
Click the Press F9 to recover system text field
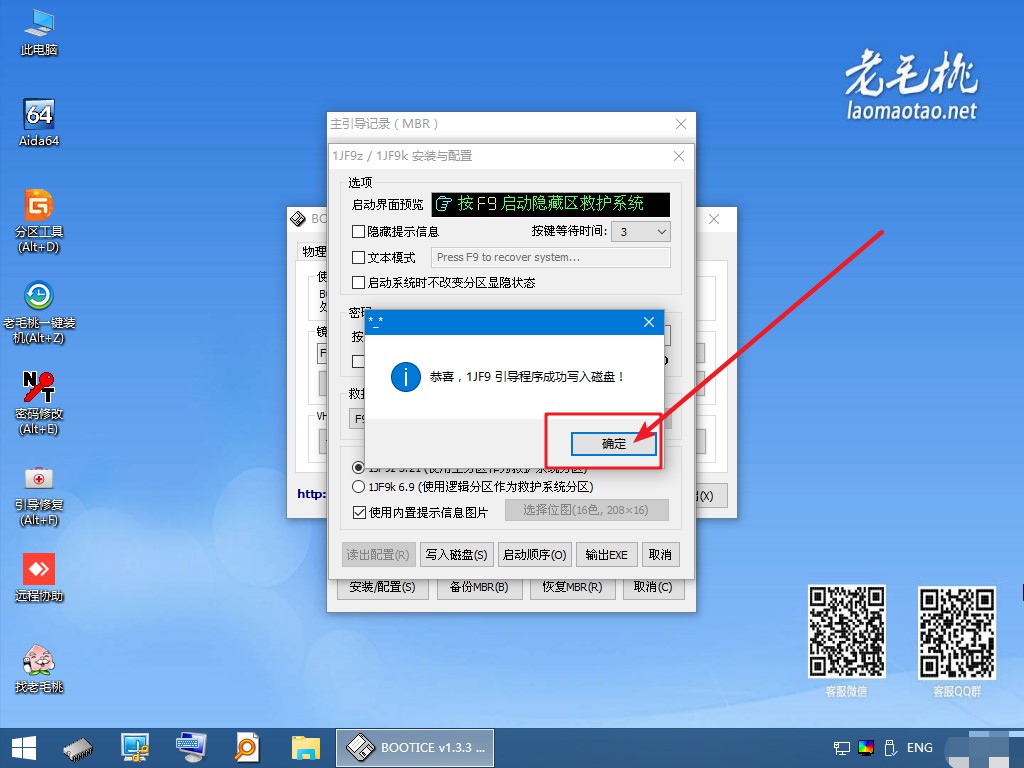pos(551,257)
